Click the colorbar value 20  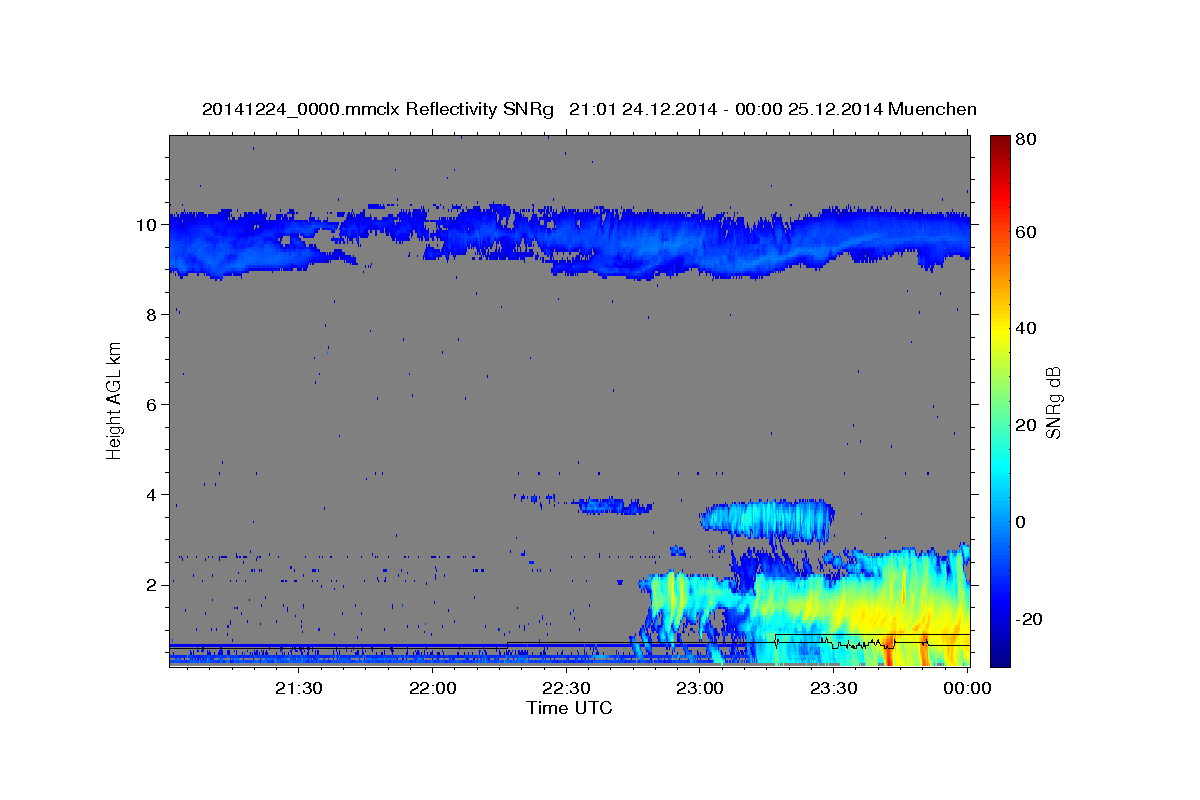coord(1024,425)
